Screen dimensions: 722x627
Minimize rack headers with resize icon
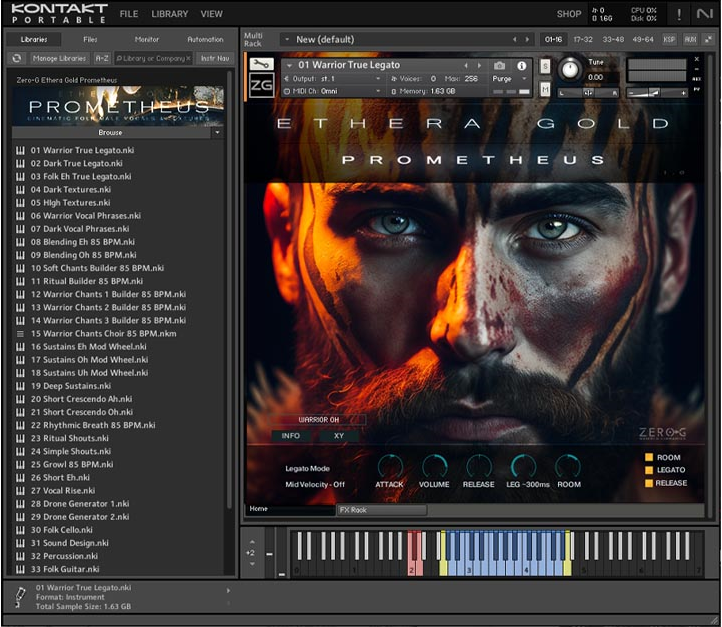coord(708,40)
